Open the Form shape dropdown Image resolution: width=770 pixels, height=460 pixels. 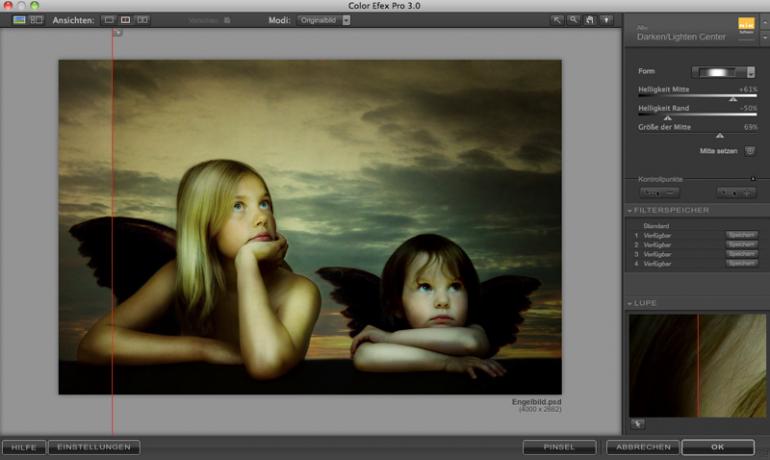(723, 72)
